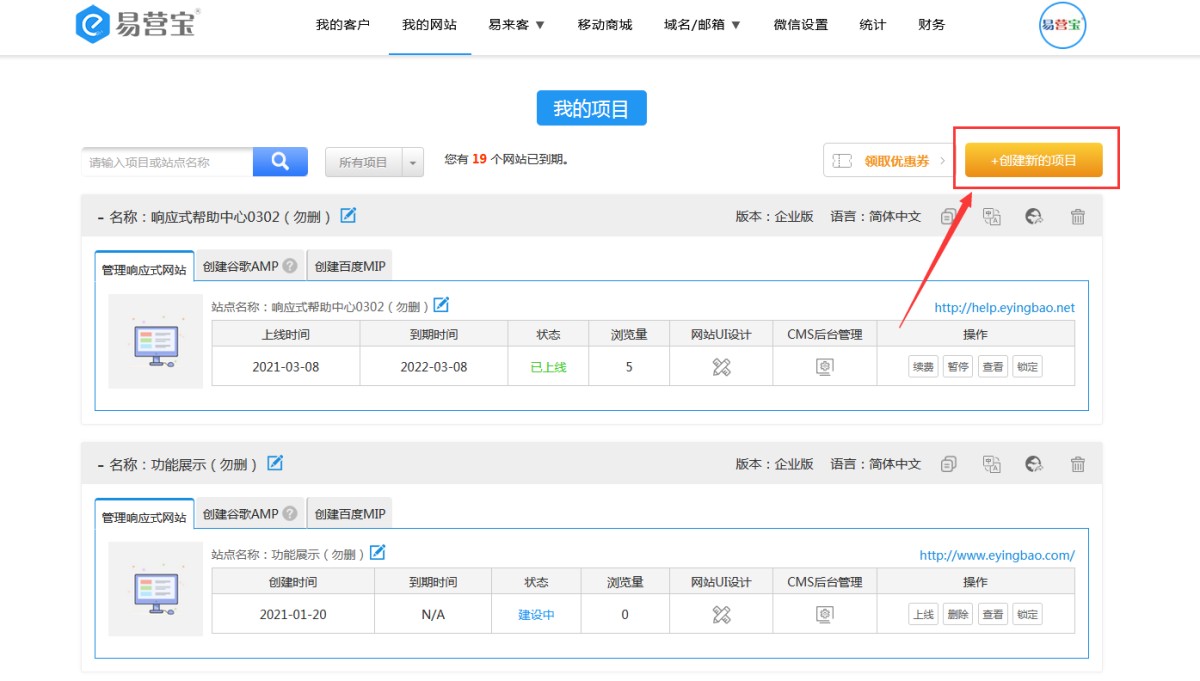
Task: Switch to 创建百度MIP tab in 功能展示 project
Action: [x=349, y=514]
